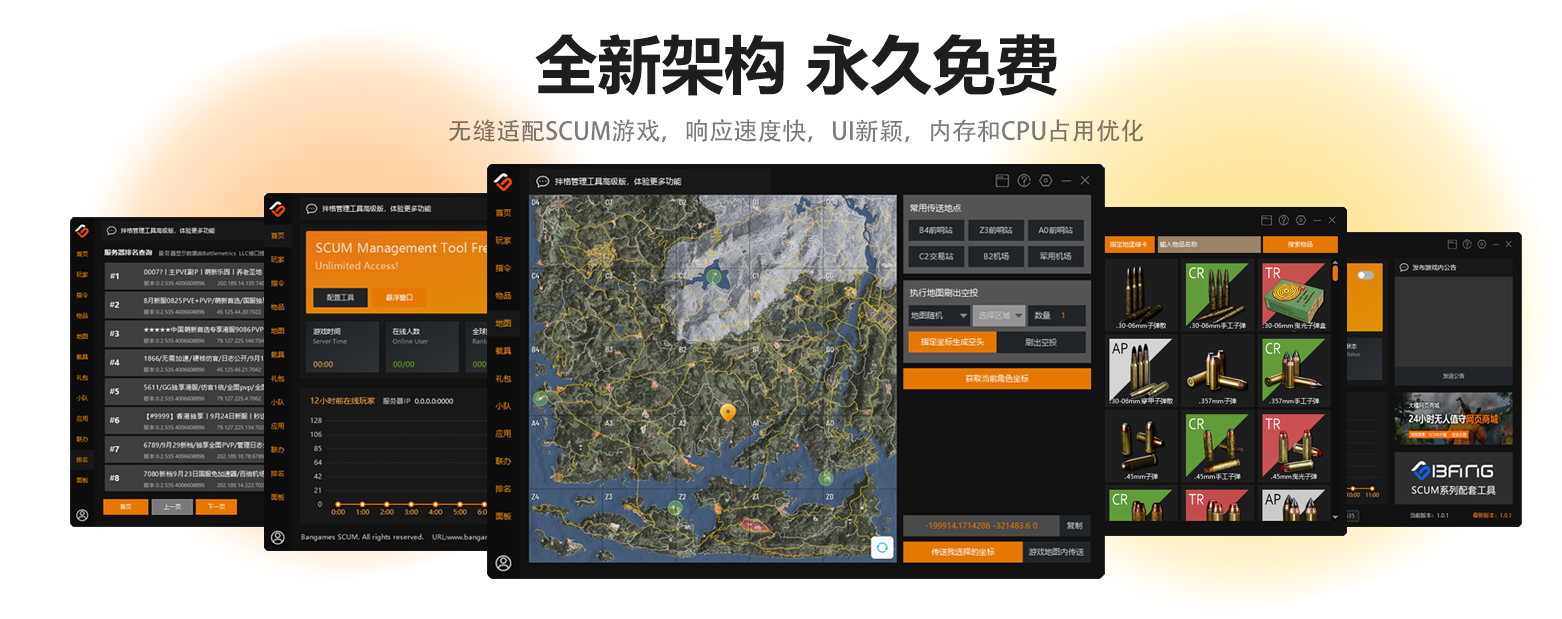
Task: Click the orange location pin on the map
Action: click(729, 412)
